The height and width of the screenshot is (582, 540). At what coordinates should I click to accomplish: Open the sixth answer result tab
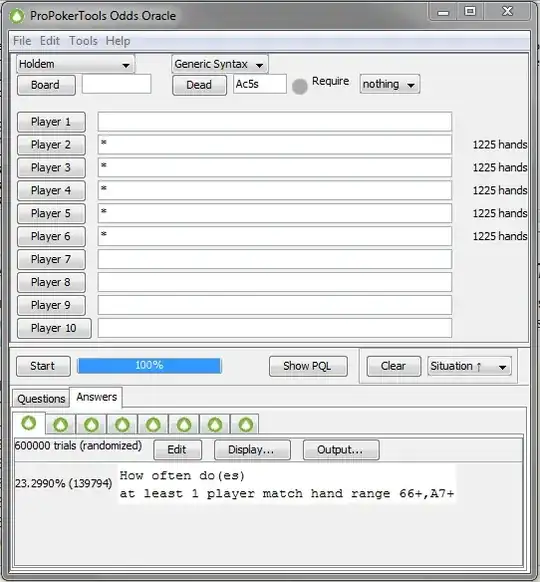(184, 424)
